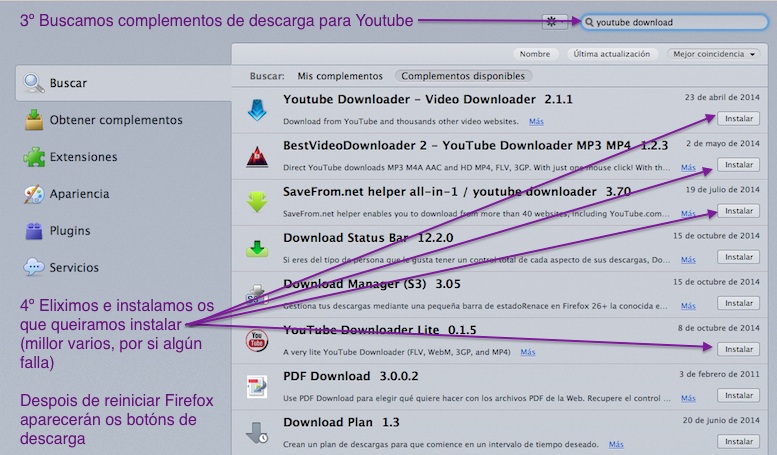Open Más link for BestVideoDownloader 2

tap(688, 168)
